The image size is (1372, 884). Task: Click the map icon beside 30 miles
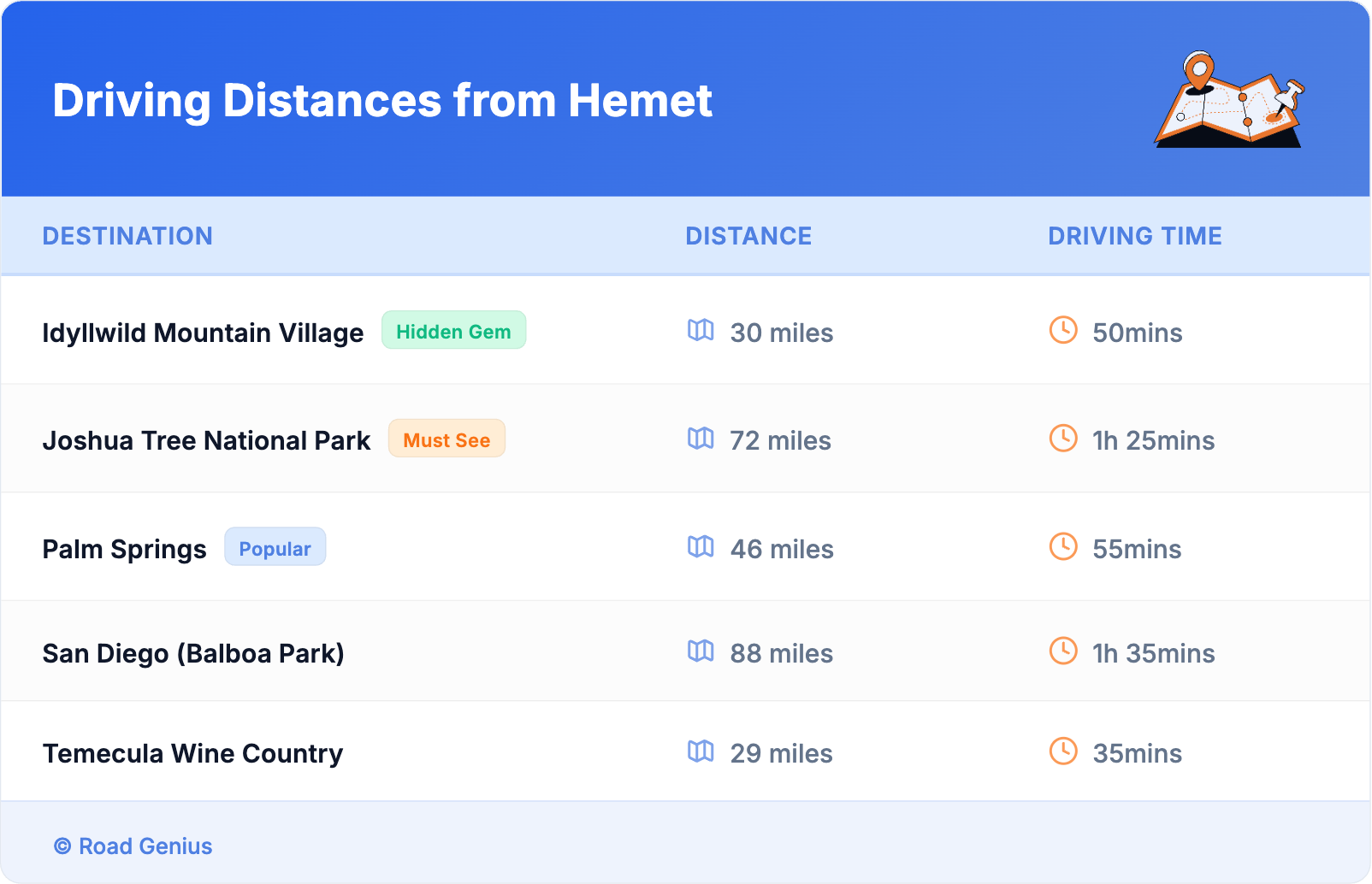[701, 331]
